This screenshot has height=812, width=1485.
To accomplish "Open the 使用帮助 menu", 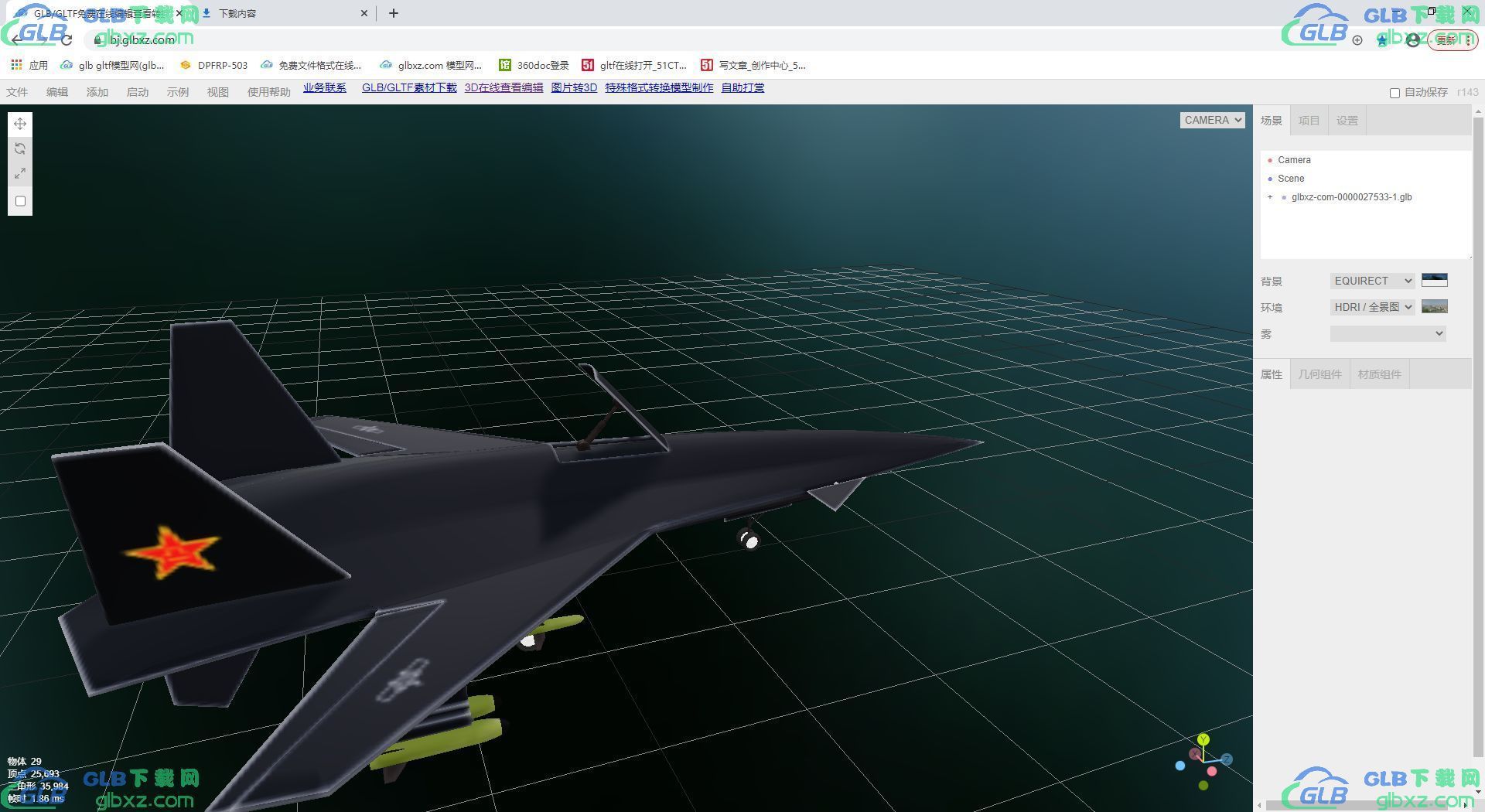I will pyautogui.click(x=269, y=92).
